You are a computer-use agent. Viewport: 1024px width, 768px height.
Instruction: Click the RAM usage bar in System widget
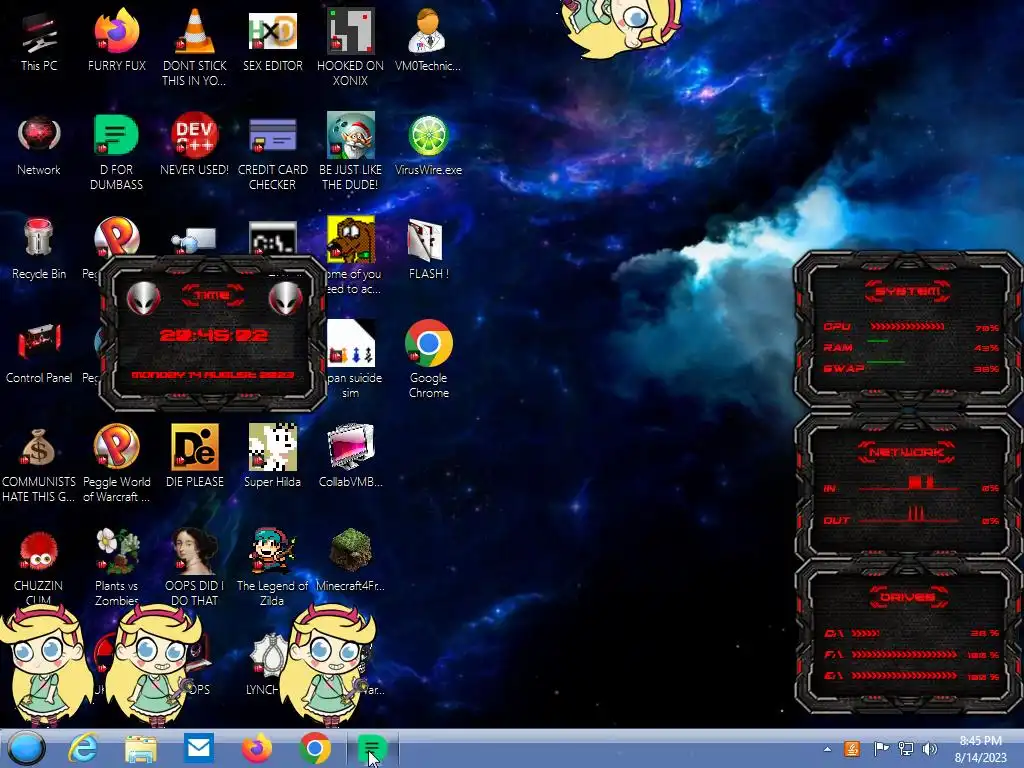(x=878, y=341)
